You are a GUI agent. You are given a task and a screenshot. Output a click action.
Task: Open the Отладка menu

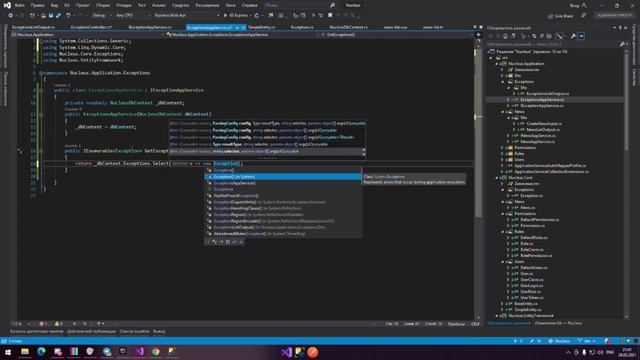tap(123, 5)
